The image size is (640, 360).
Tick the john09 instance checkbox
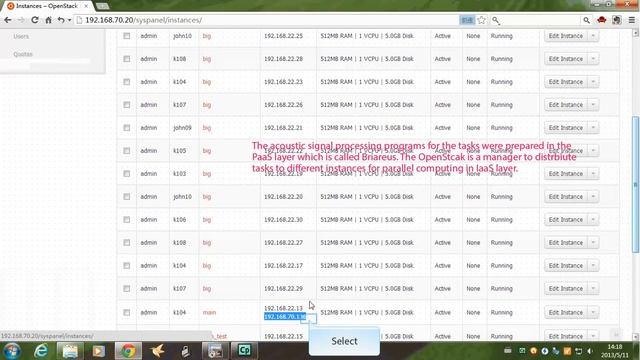tap(127, 128)
